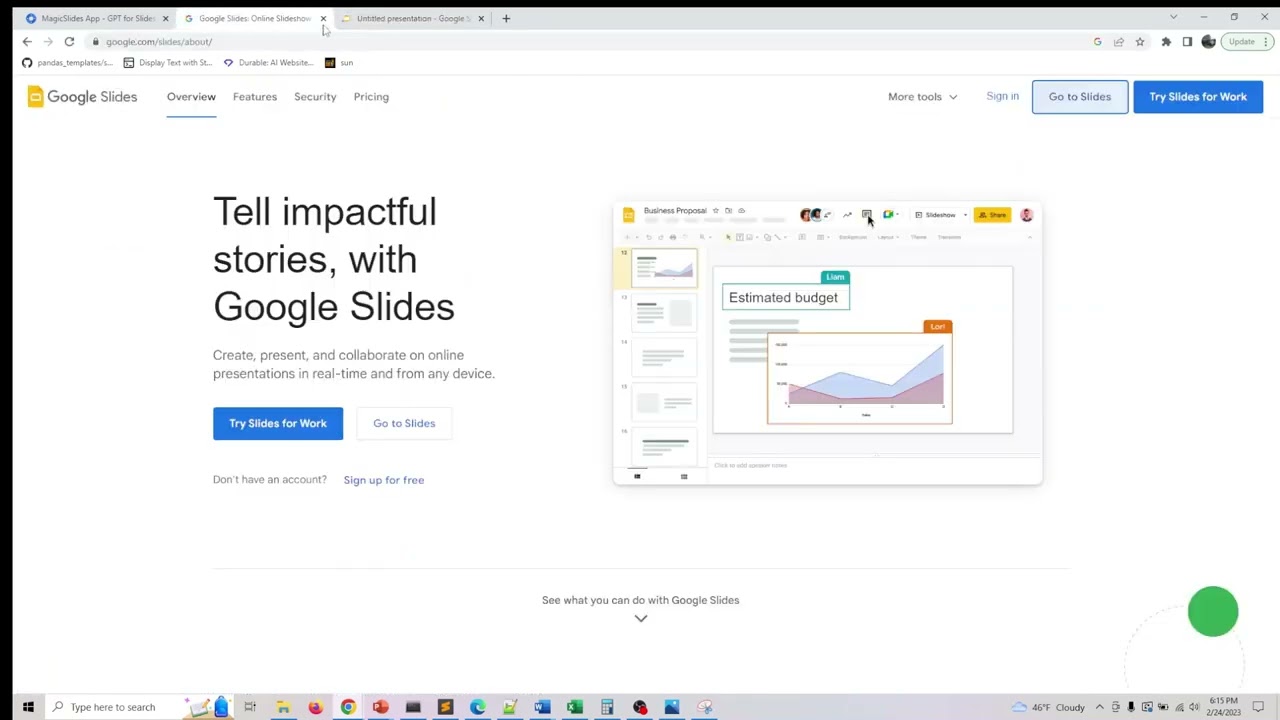Open Chrome's tab search chevron
The height and width of the screenshot is (720, 1280).
tap(1173, 17)
